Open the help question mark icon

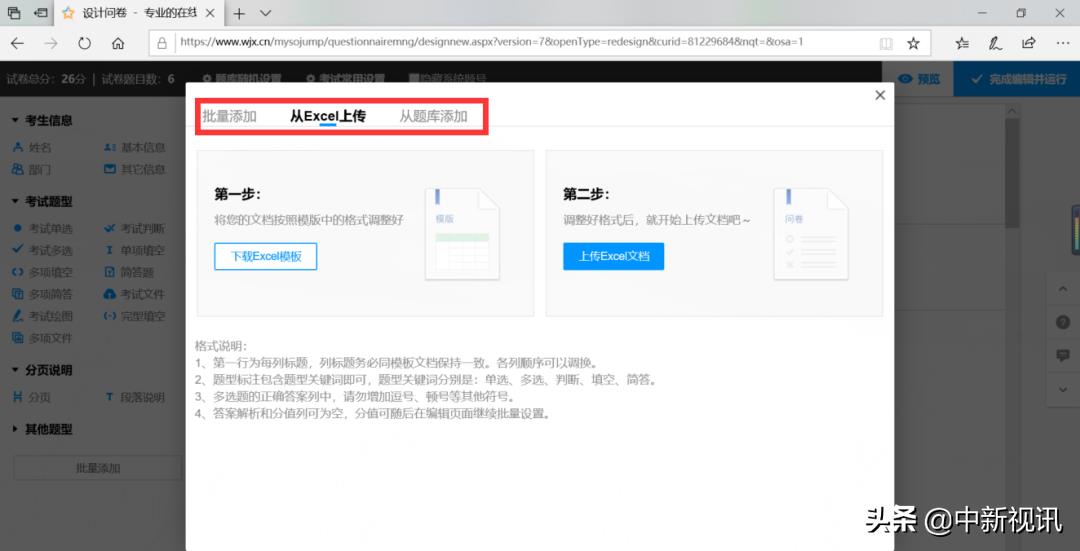click(1063, 322)
